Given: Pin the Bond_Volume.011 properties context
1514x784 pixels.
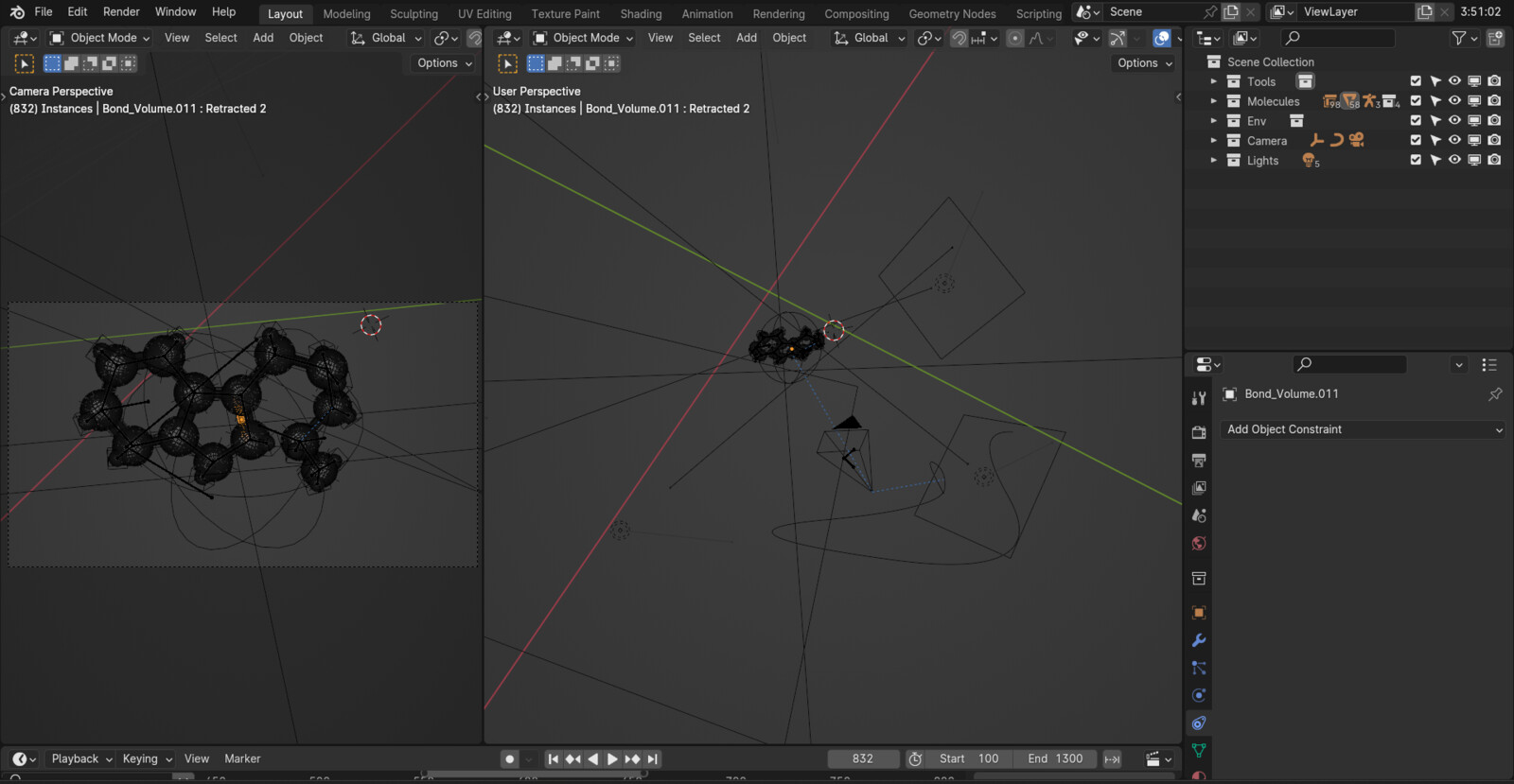Looking at the screenshot, I should 1495,393.
